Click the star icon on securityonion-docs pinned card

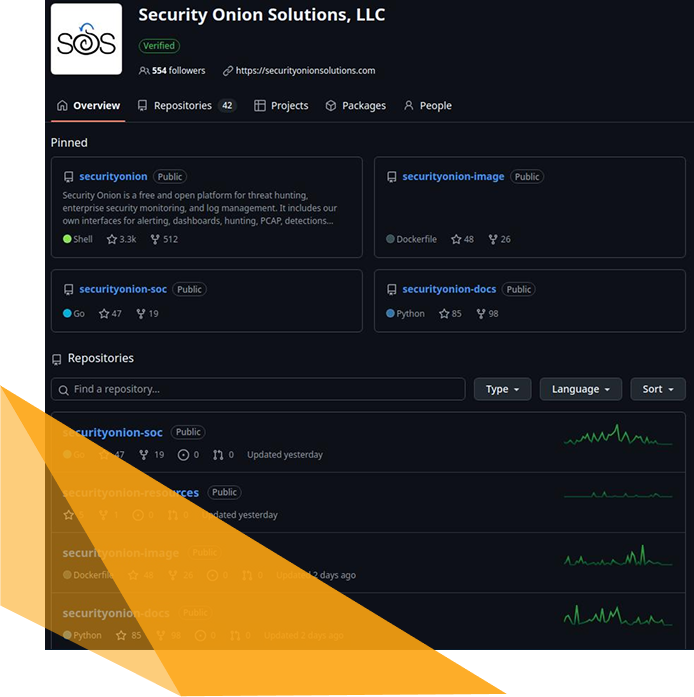coord(444,314)
